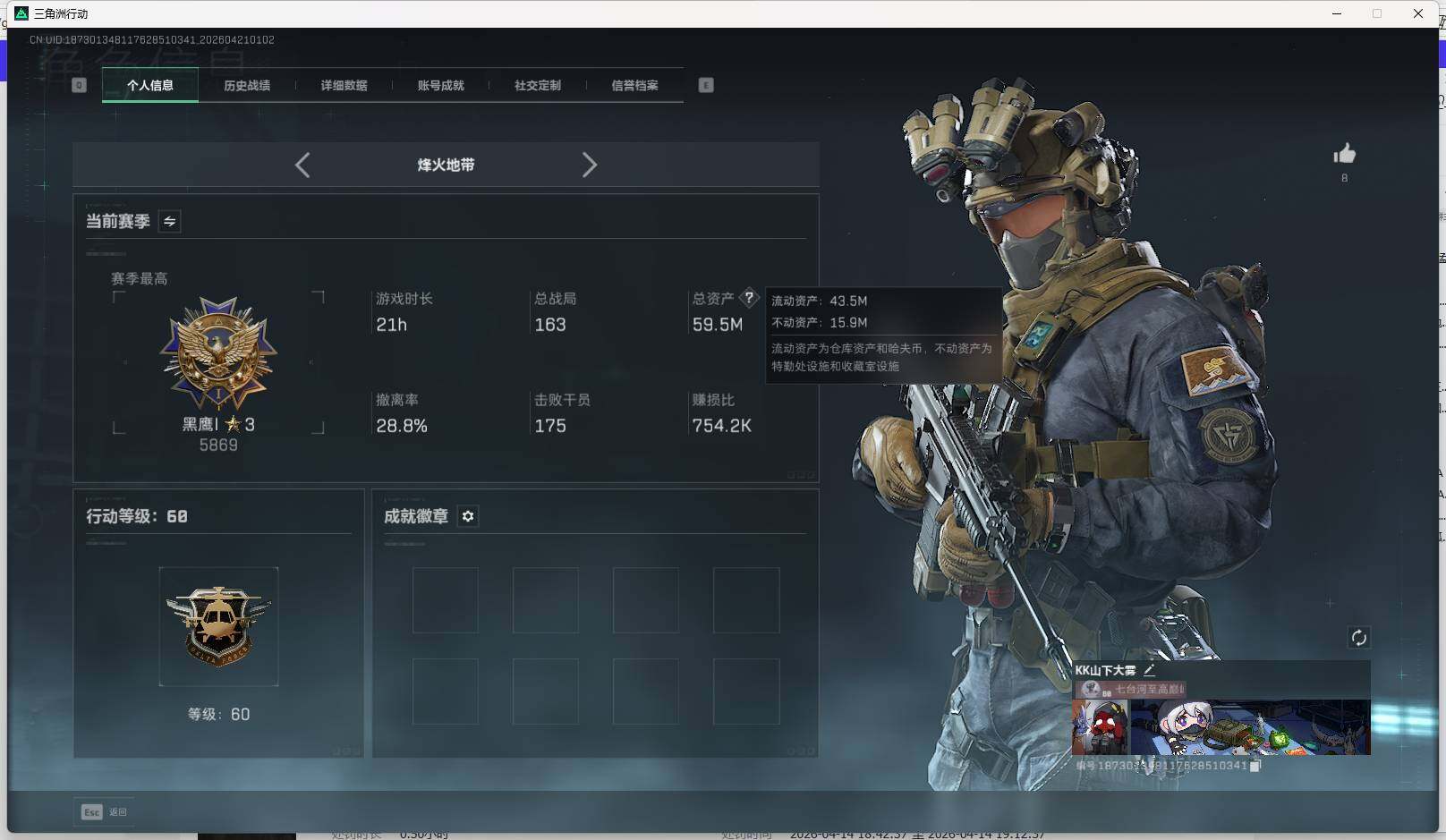
Task: Click the 不动资产：15.9M tooltip line
Action: [x=820, y=322]
